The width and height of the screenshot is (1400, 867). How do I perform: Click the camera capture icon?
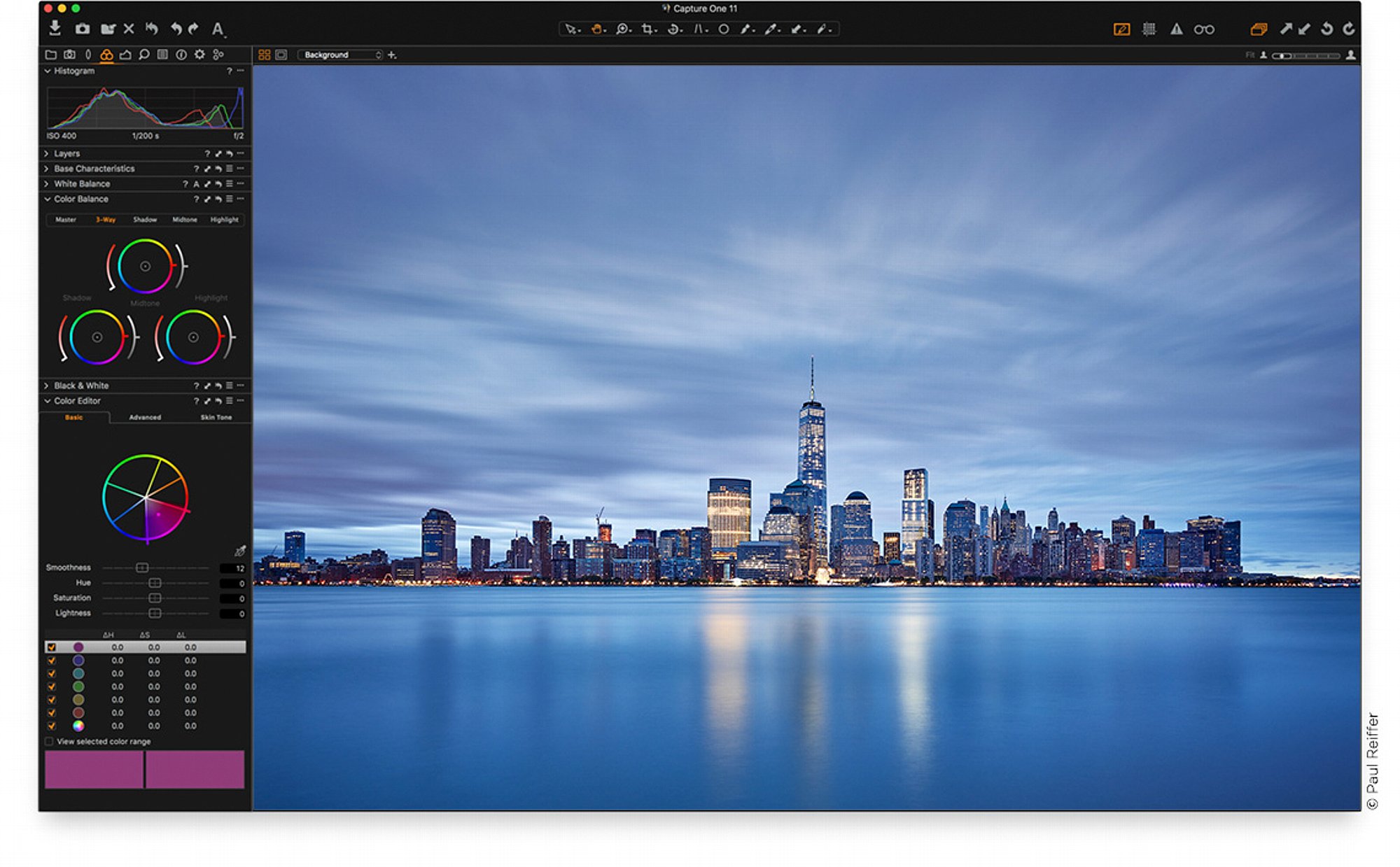point(83,29)
